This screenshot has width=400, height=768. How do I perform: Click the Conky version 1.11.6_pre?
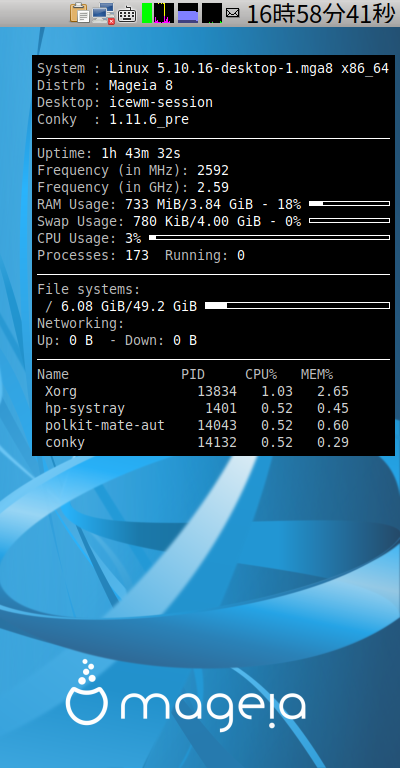coord(149,120)
